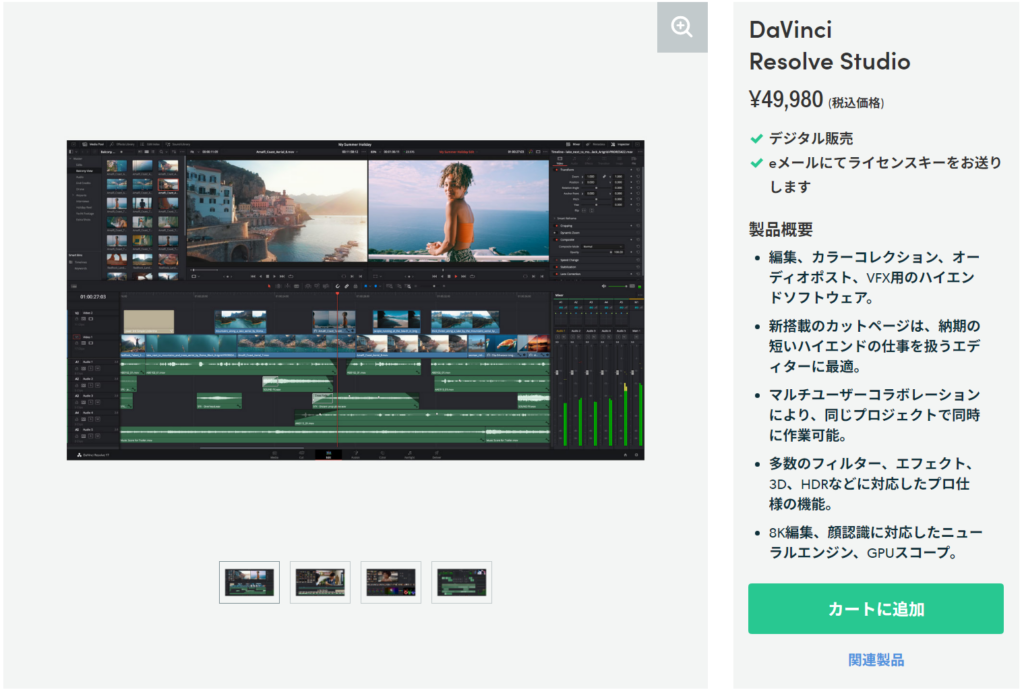This screenshot has height=692, width=1024.
Task: Select the fourth product thumbnail
Action: tap(461, 582)
